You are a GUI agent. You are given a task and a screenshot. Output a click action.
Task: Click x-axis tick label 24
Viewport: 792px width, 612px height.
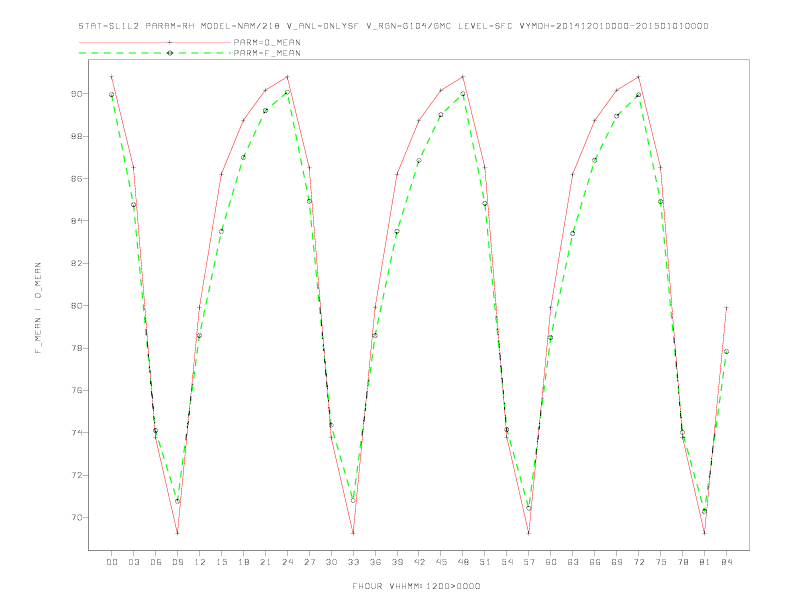coord(287,562)
